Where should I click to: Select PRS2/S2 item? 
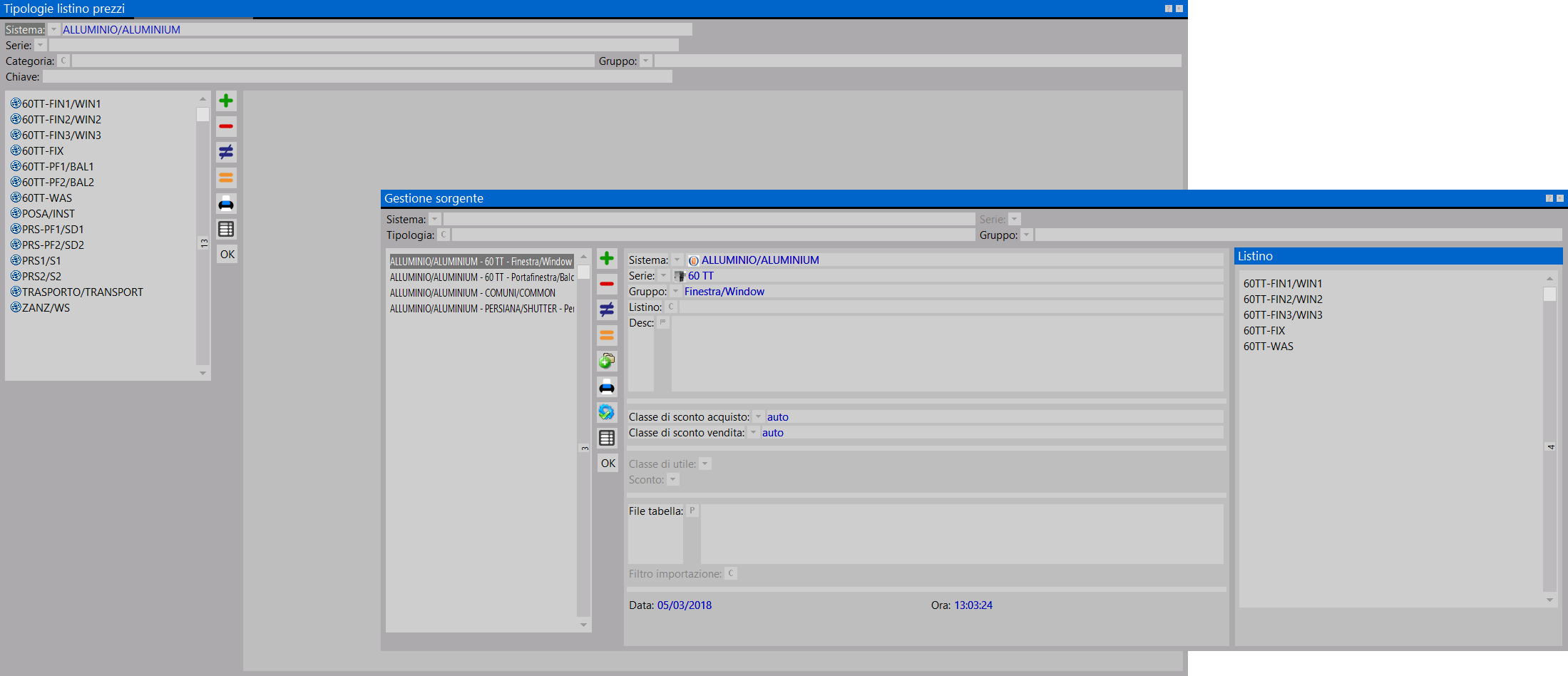coord(36,277)
